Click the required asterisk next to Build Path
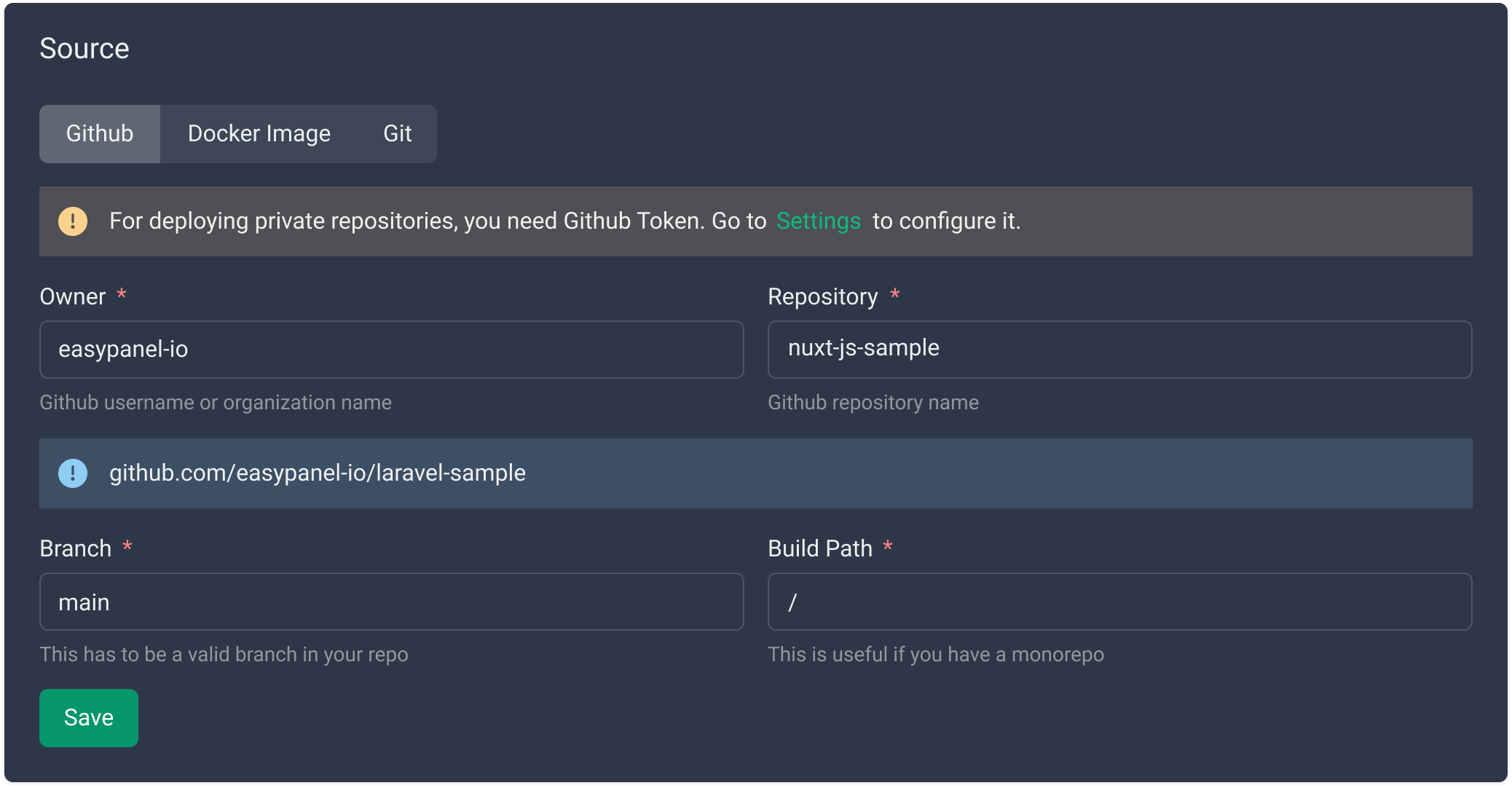 click(888, 546)
